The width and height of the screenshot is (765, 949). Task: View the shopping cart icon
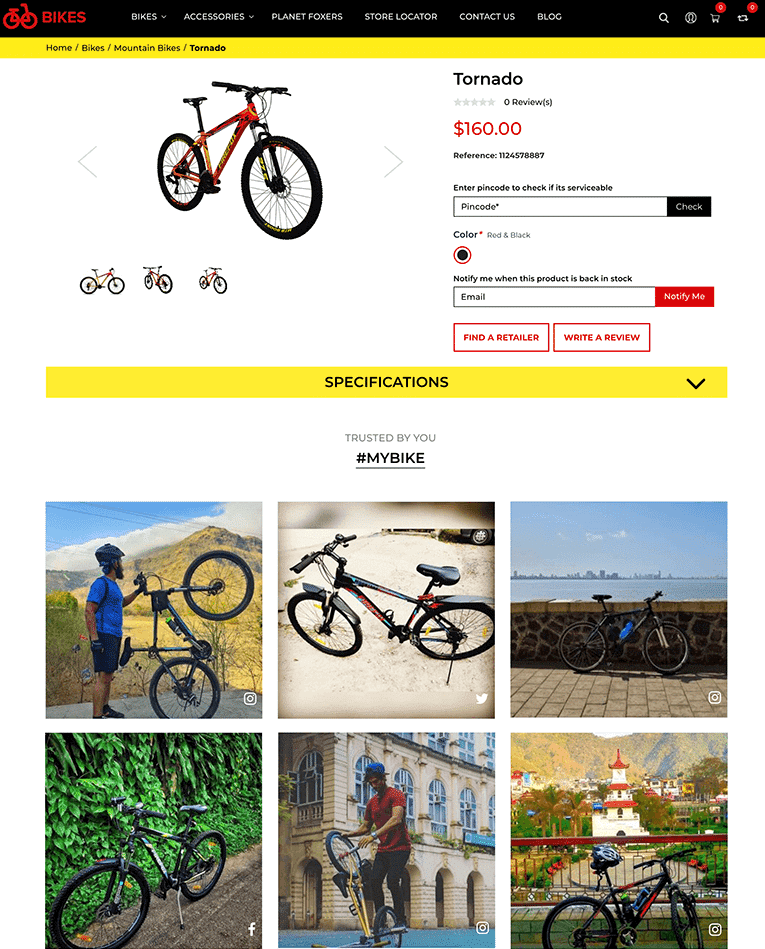point(715,18)
